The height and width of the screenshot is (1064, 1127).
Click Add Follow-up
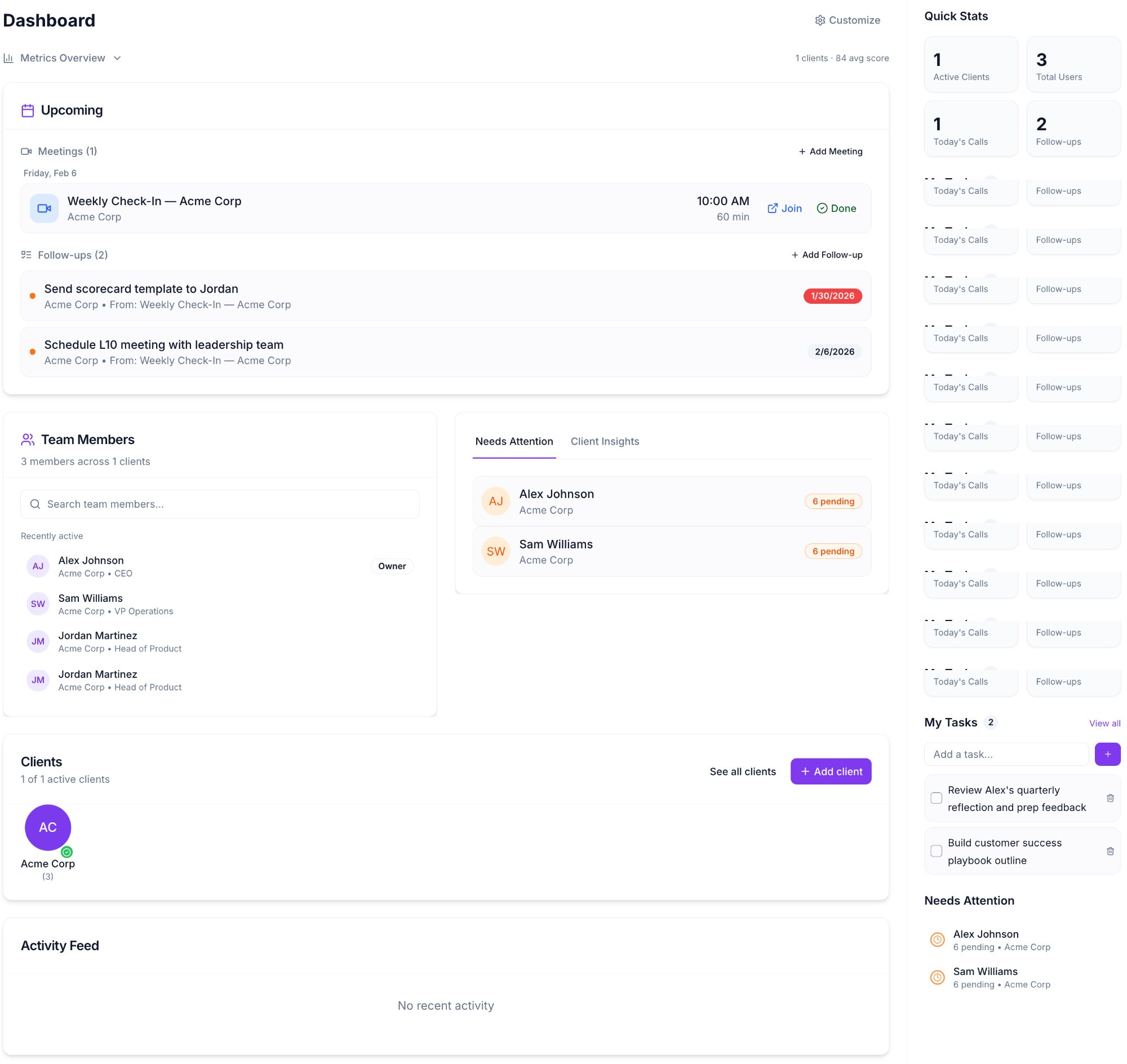tap(827, 255)
